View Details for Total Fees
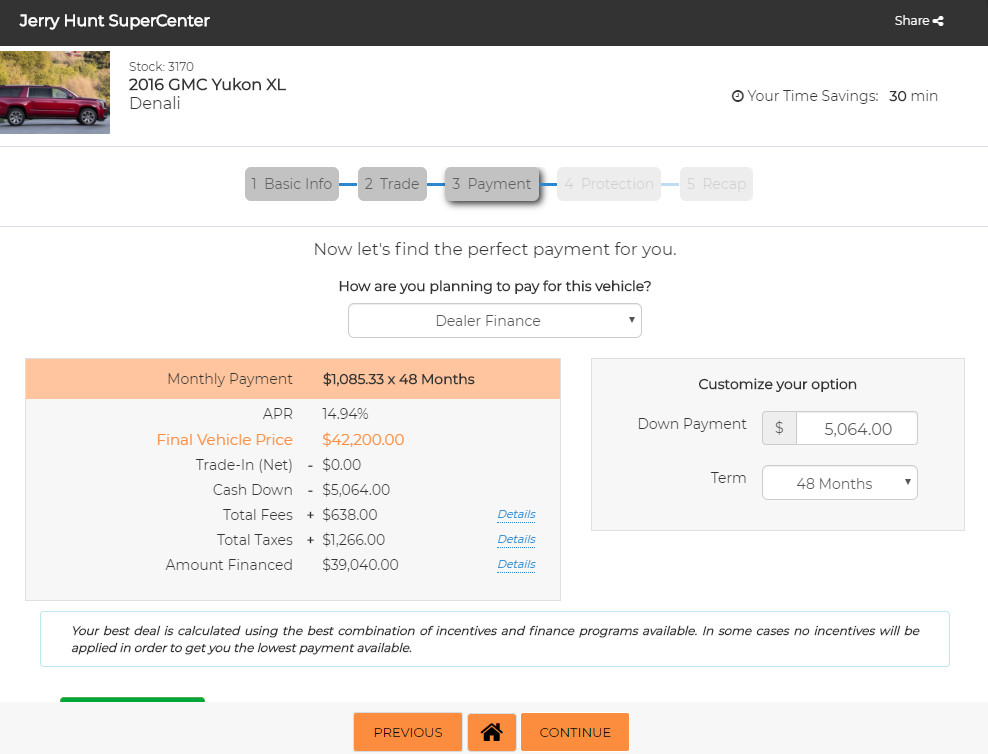 516,515
